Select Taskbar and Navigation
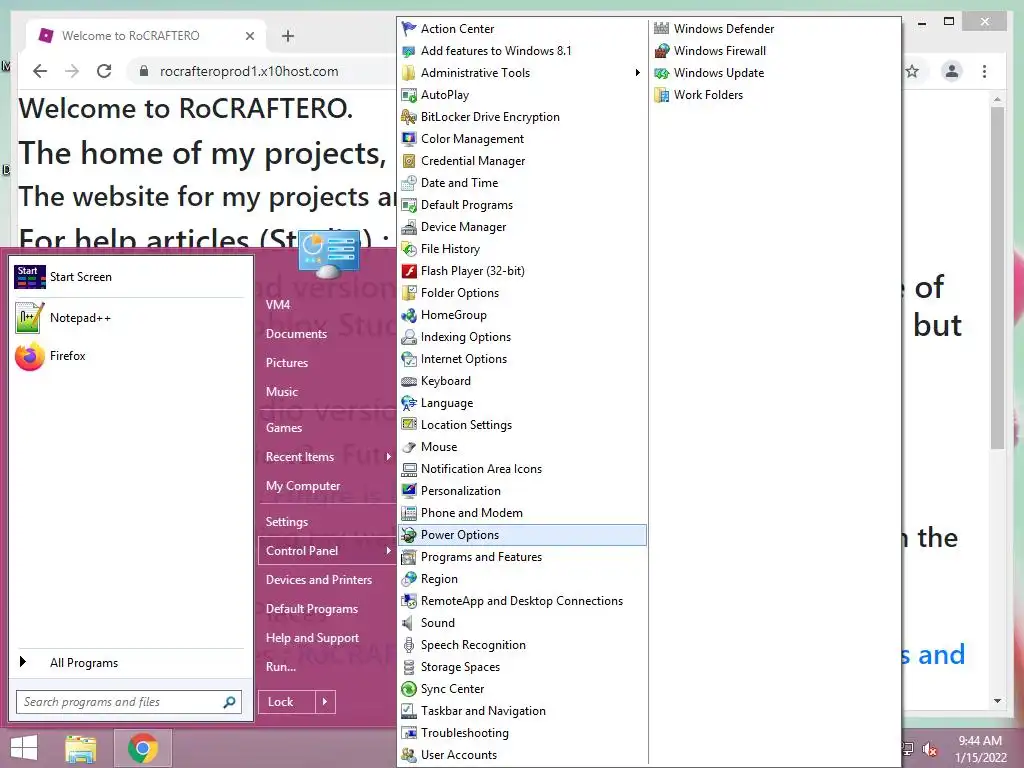Screen dimensions: 1024x768 [x=483, y=711]
